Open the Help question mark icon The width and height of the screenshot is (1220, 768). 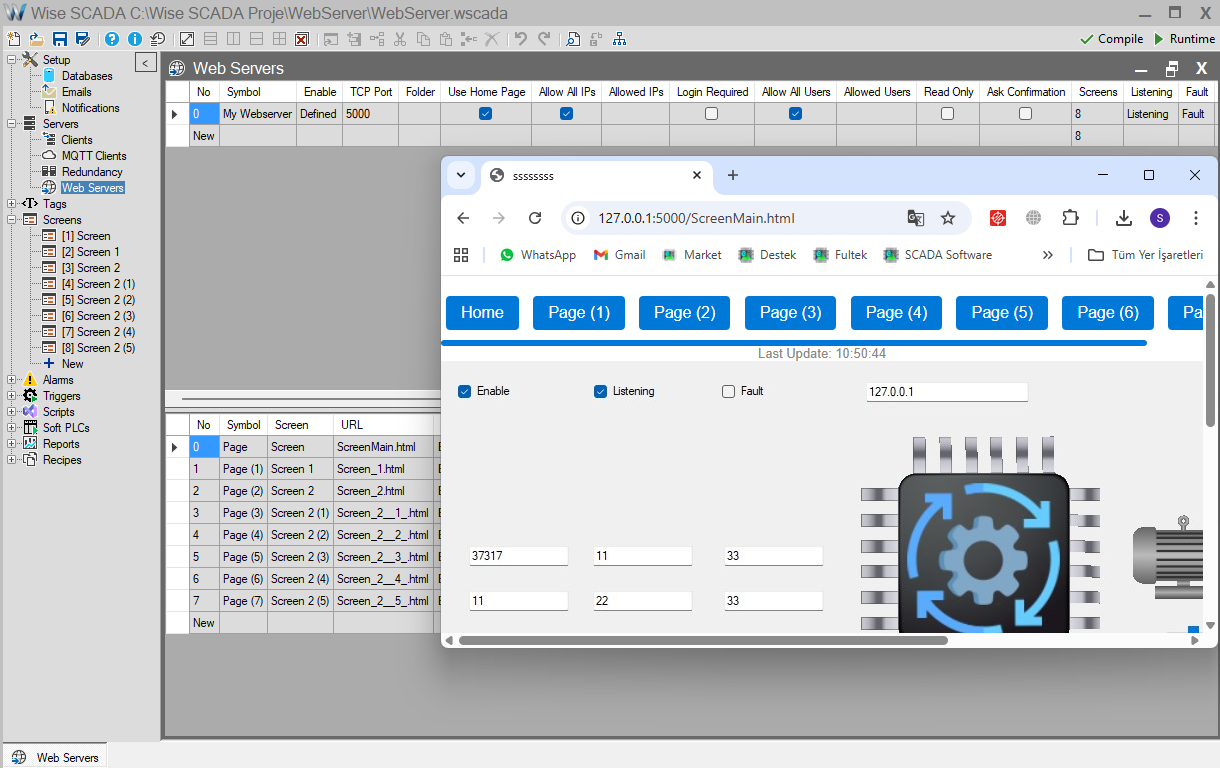click(x=111, y=39)
